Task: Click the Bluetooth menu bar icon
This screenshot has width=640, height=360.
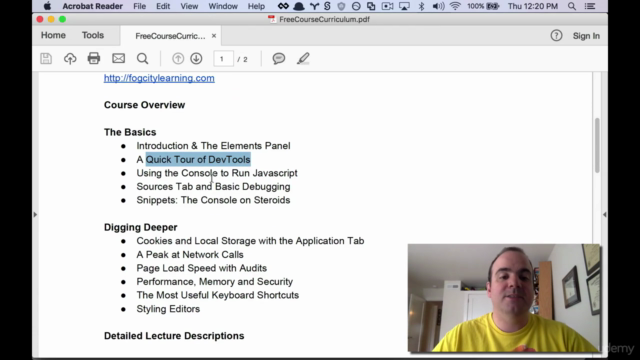Action: point(422,6)
